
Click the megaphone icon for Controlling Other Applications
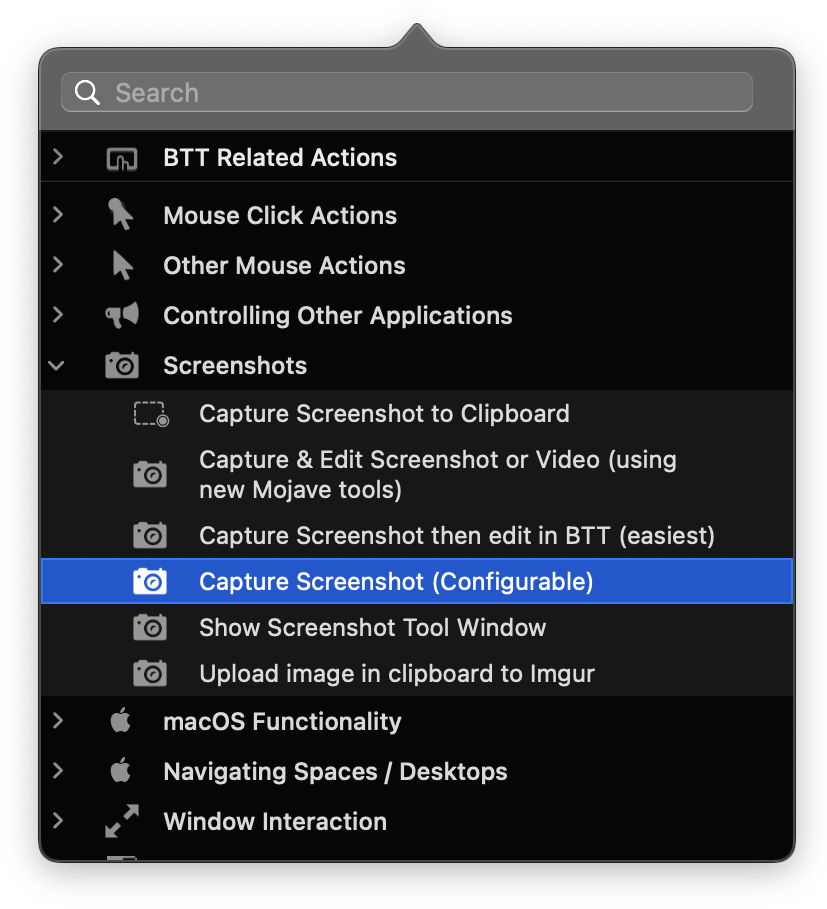tap(121, 316)
